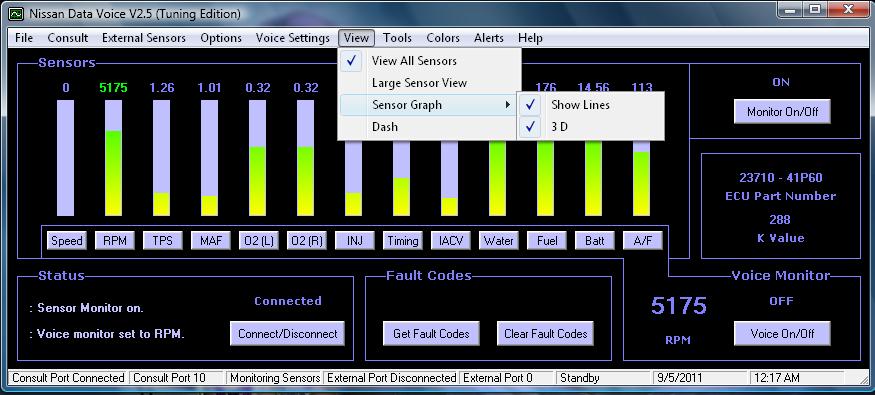This screenshot has height=395, width=875.
Task: Click the 1.26 TPS value
Action: pos(162,88)
